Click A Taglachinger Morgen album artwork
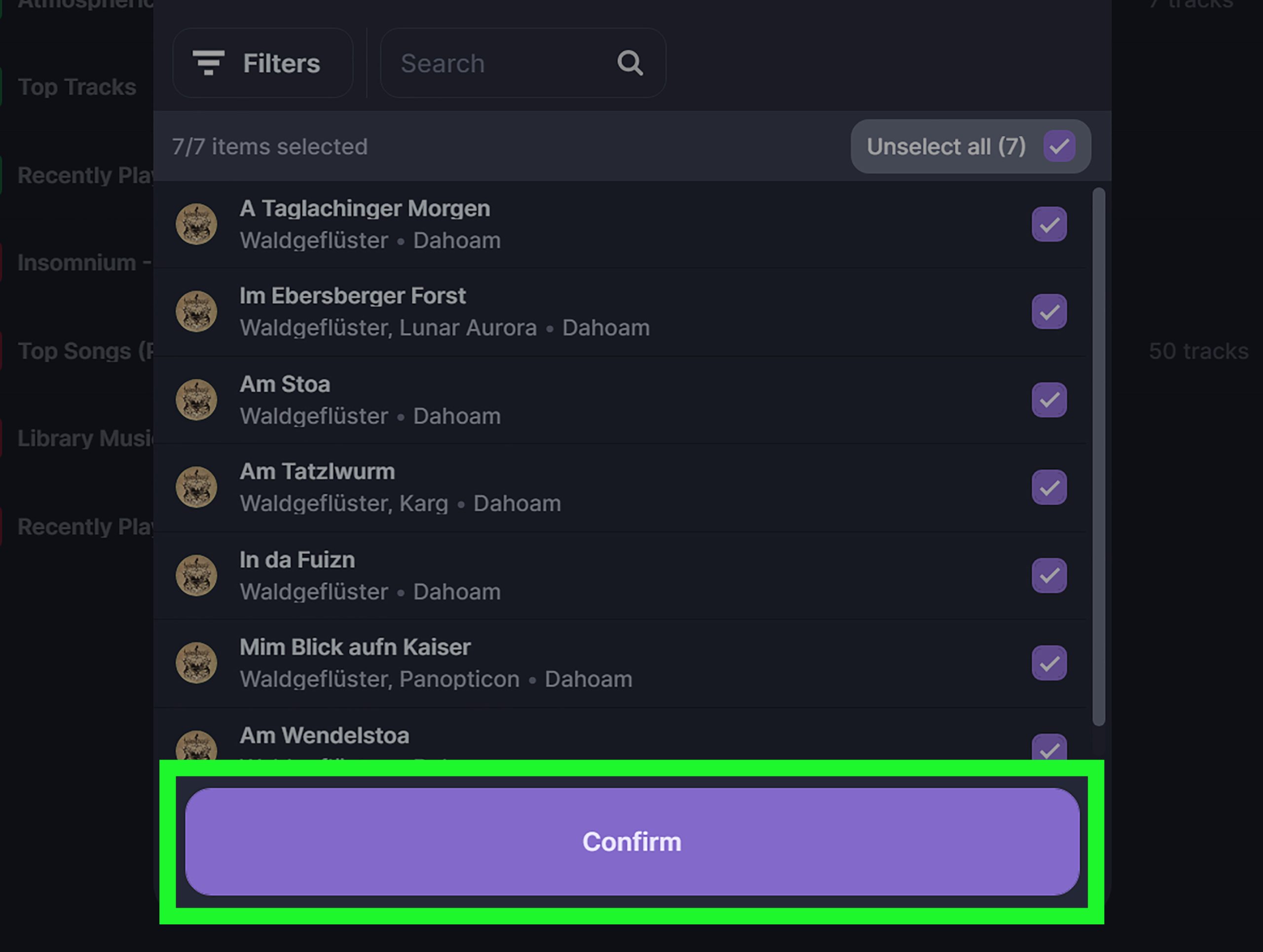Image resolution: width=1263 pixels, height=952 pixels. pyautogui.click(x=196, y=224)
